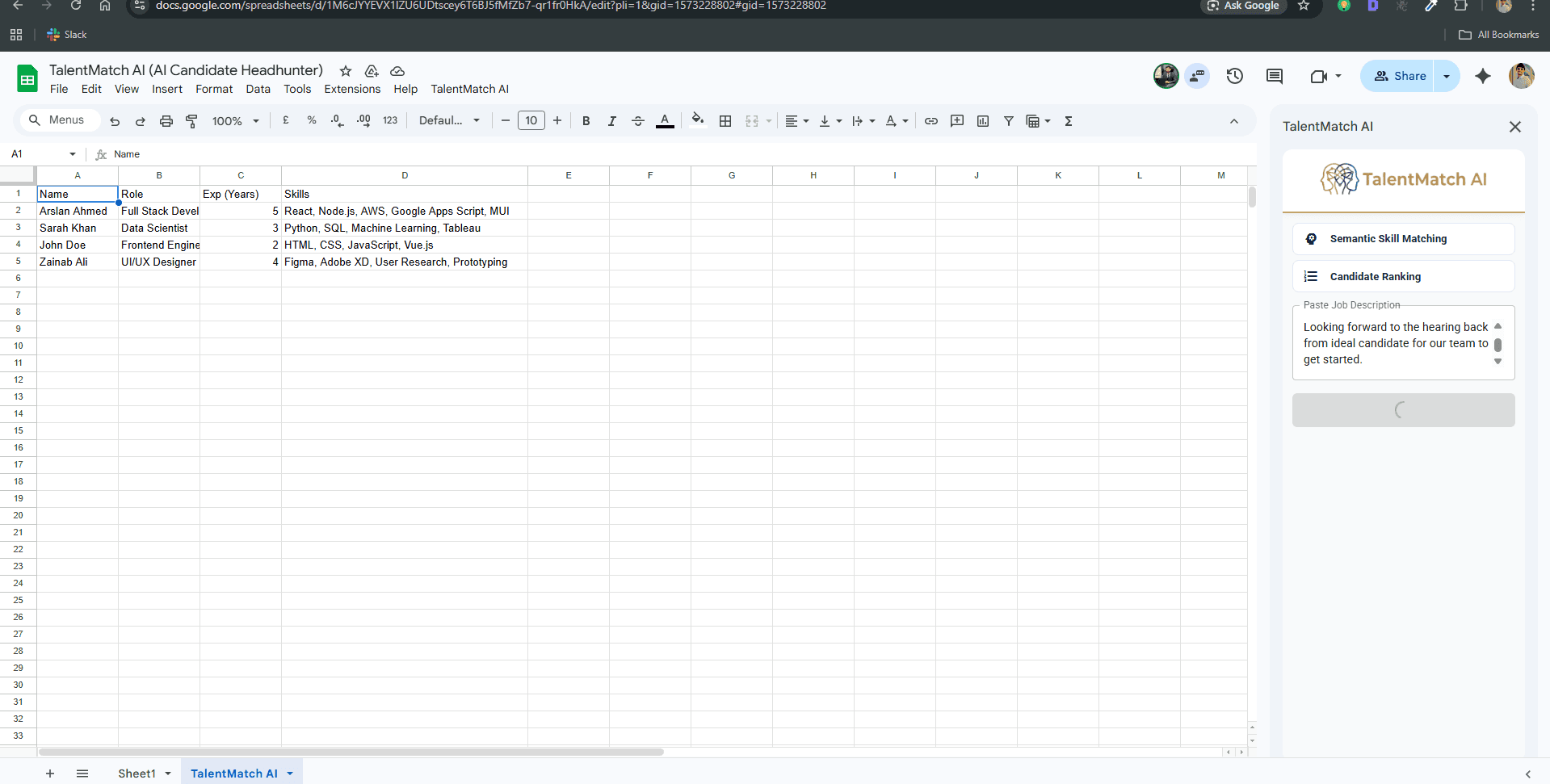Open the Share options dropdown arrow
Screen dimensions: 1550x784
[1447, 76]
